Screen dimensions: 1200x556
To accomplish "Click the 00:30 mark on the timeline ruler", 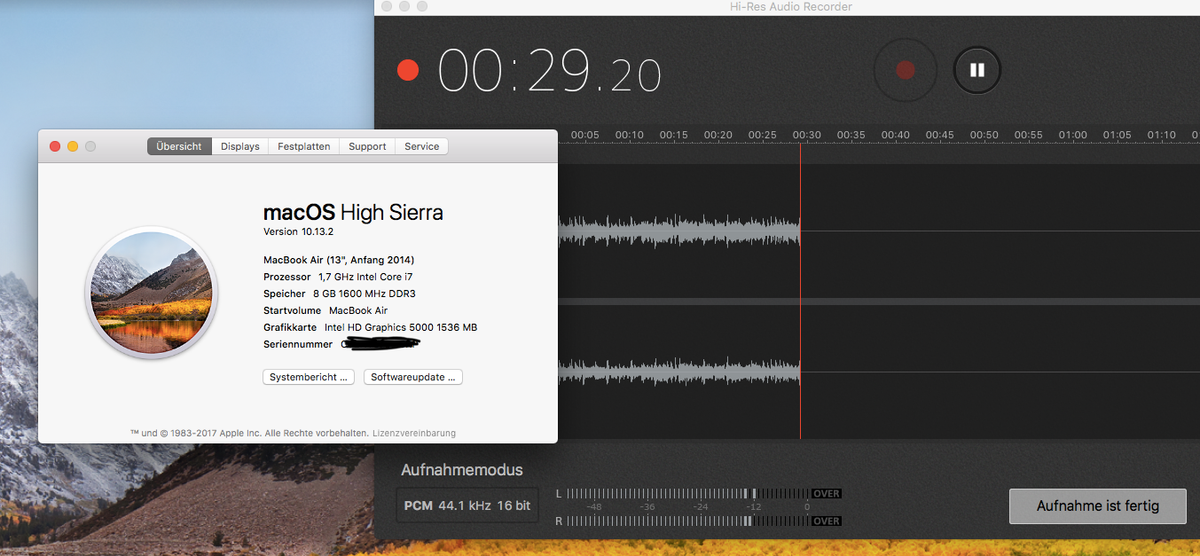I will 806,135.
